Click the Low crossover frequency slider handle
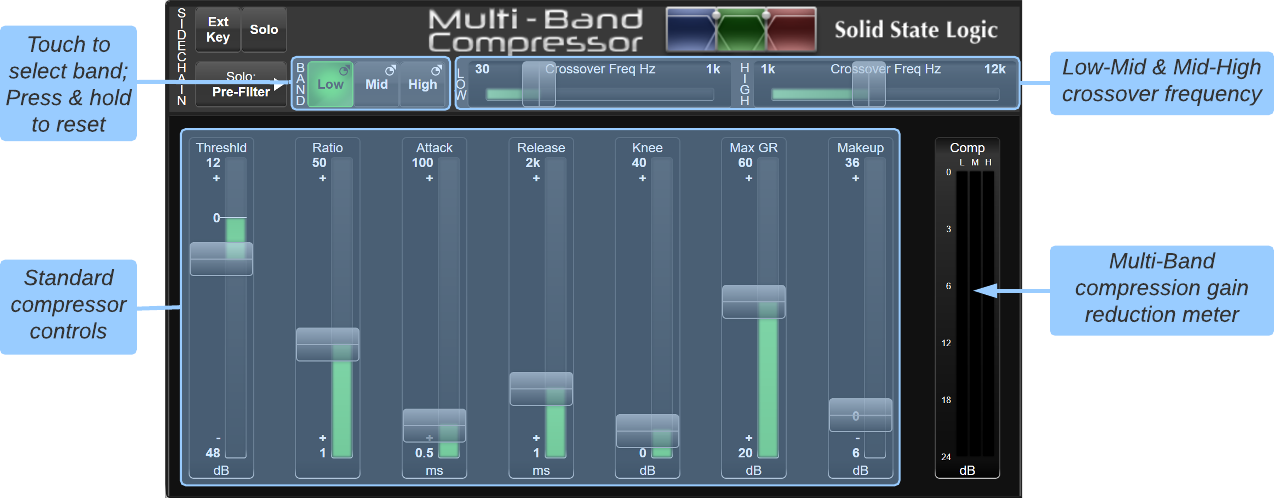The width and height of the screenshot is (1274, 498). click(x=539, y=84)
